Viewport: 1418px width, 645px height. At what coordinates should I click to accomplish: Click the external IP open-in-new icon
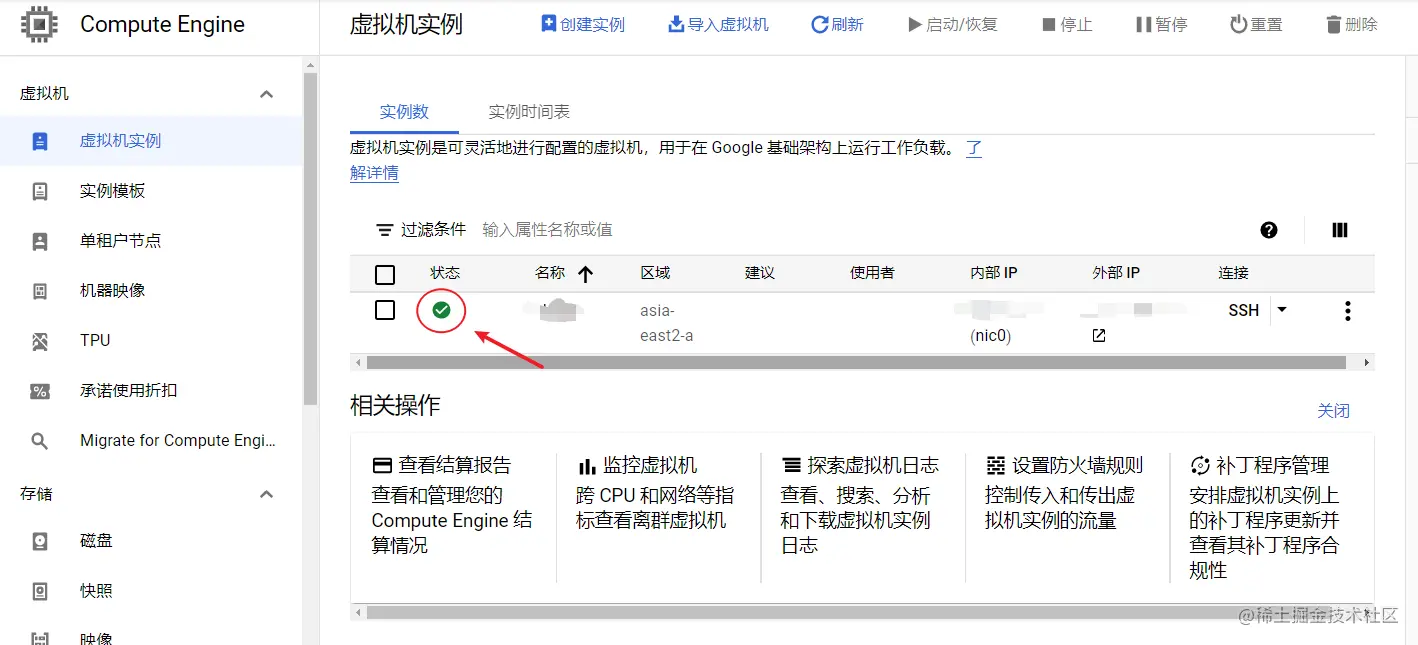coord(1099,336)
